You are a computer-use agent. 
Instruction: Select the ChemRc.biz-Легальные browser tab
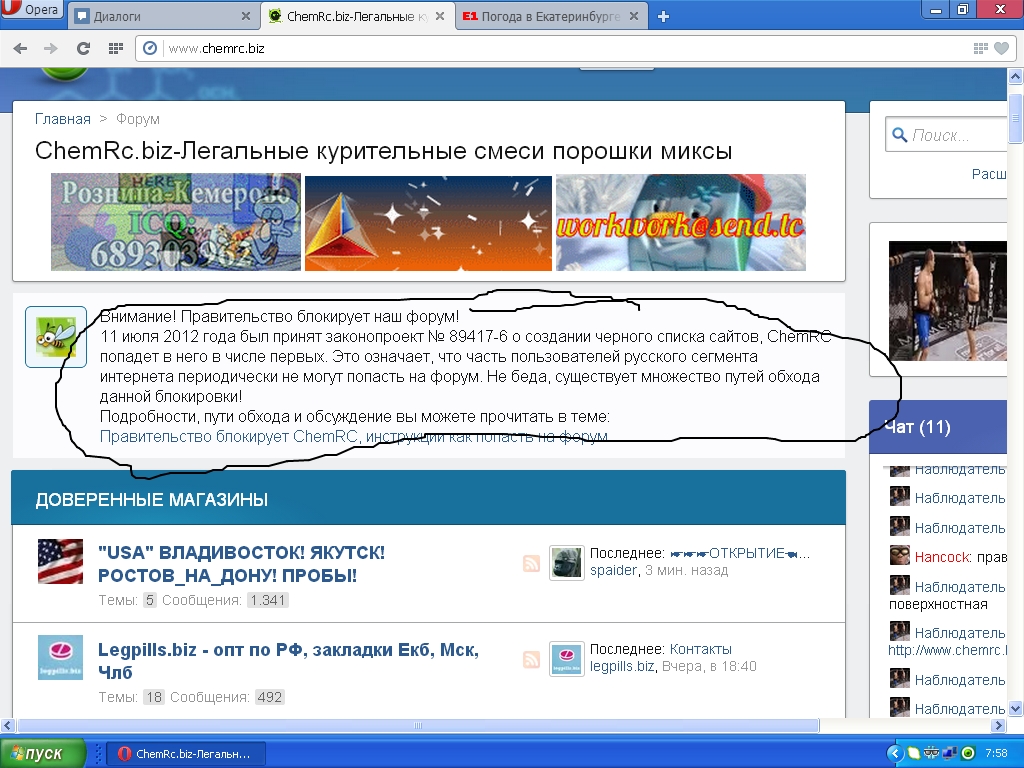click(x=357, y=16)
